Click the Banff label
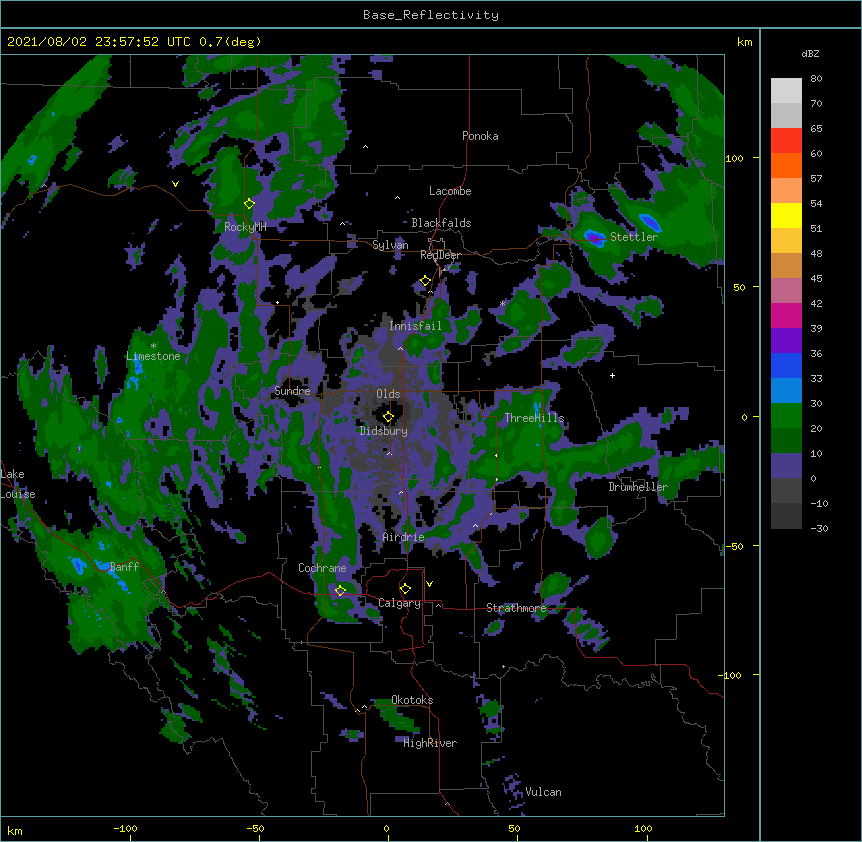 pyautogui.click(x=124, y=567)
